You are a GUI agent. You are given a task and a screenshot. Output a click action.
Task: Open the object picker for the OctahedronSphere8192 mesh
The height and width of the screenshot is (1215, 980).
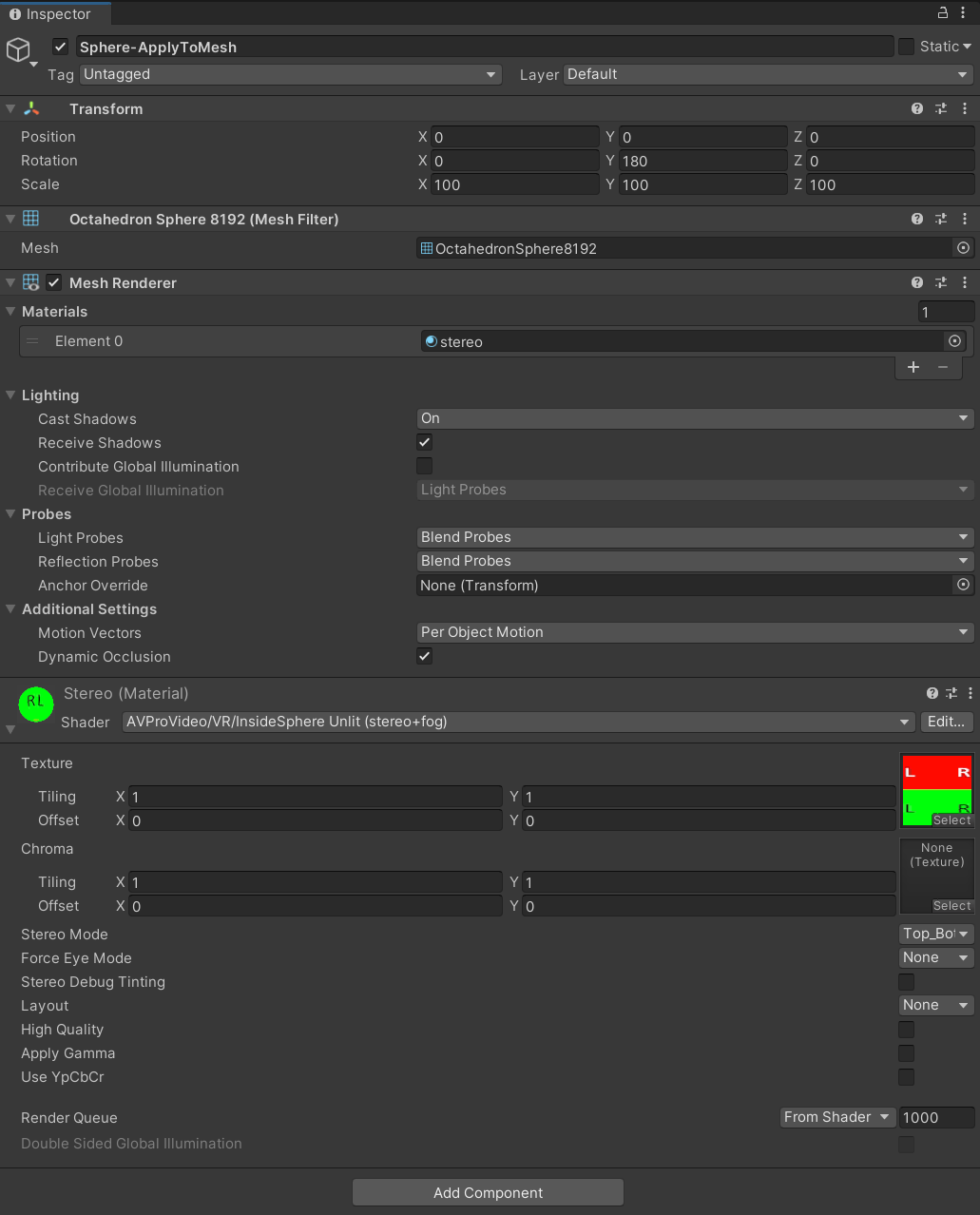(x=963, y=248)
